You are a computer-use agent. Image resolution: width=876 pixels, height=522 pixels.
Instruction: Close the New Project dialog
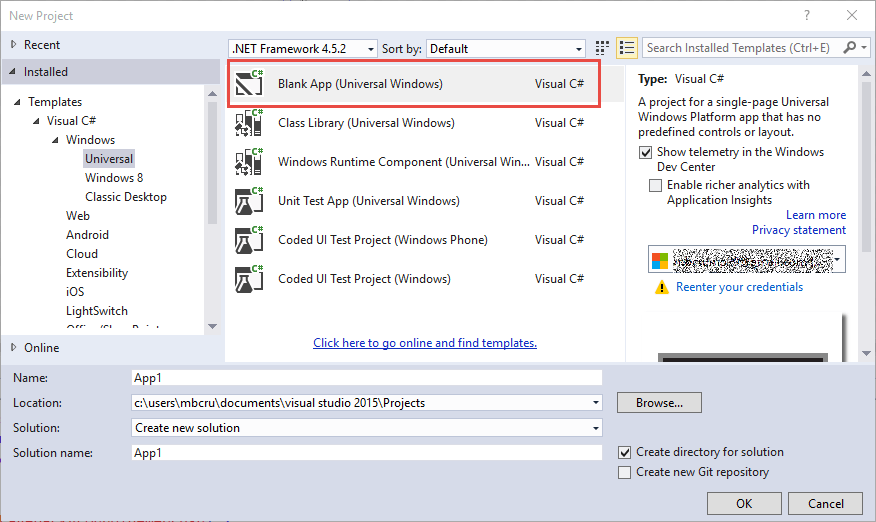[852, 15]
